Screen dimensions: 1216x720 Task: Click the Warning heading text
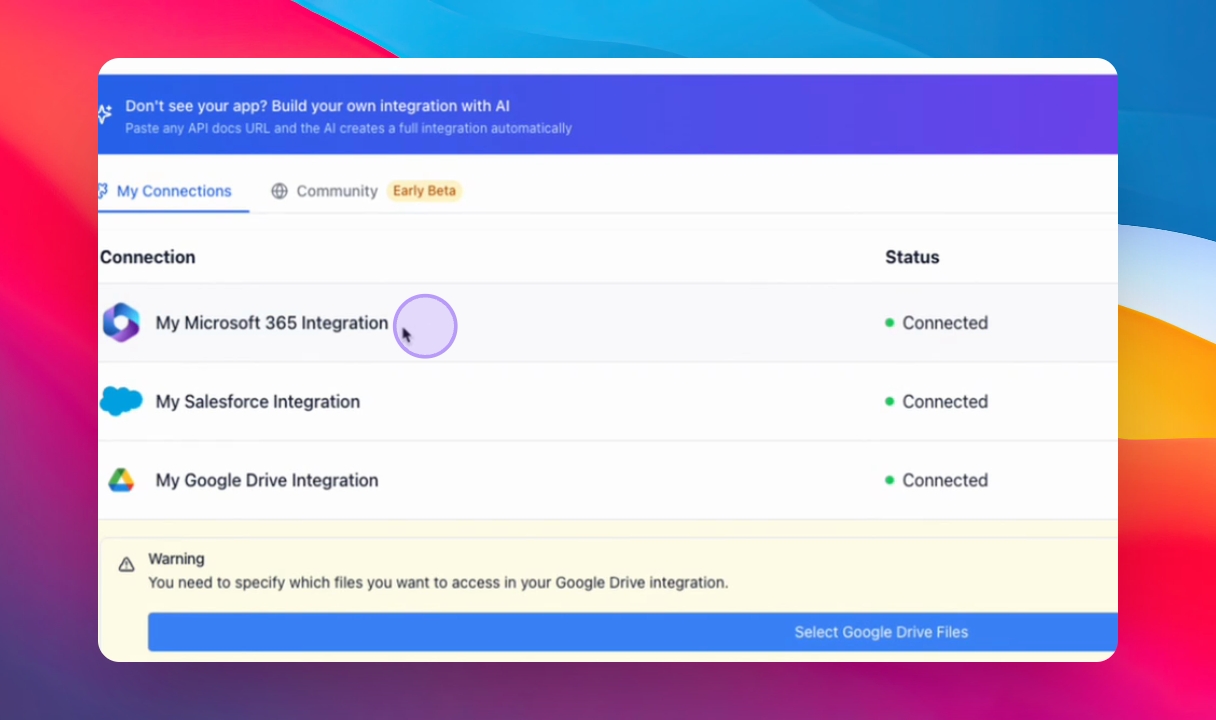click(x=176, y=559)
